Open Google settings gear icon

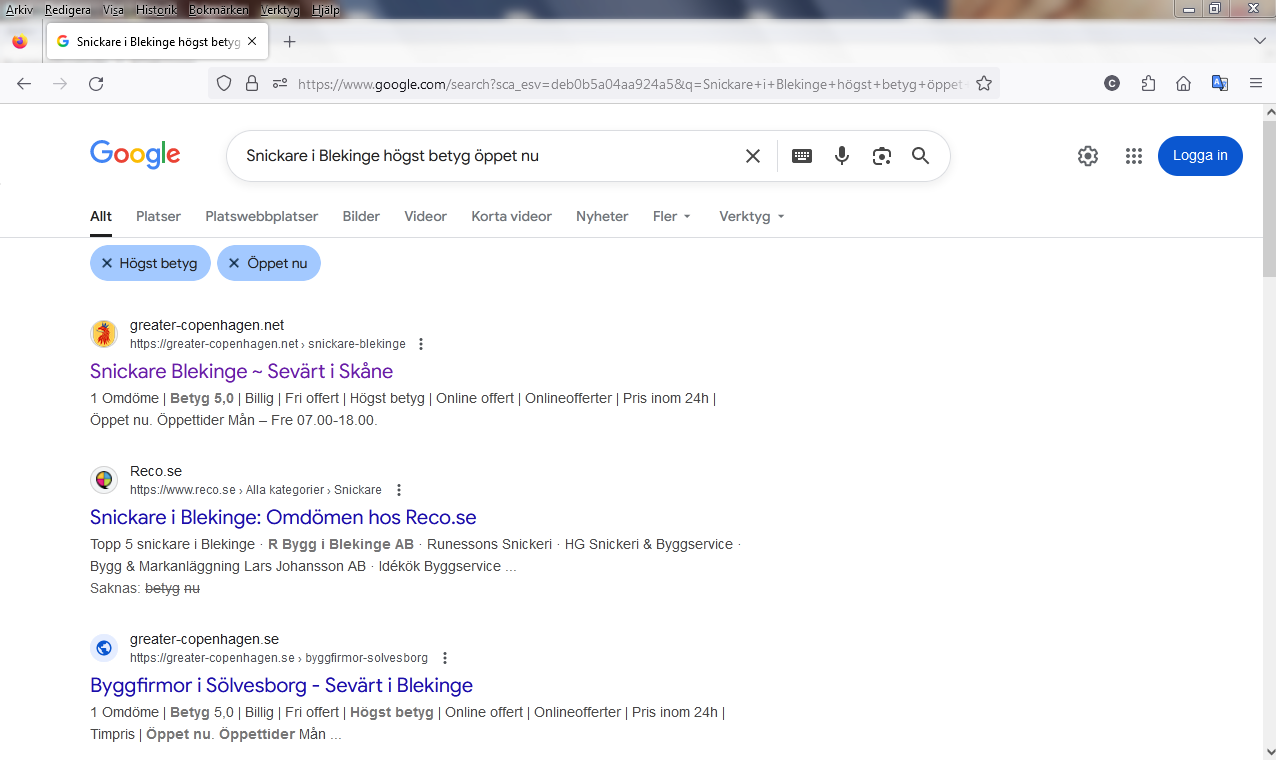pos(1088,156)
